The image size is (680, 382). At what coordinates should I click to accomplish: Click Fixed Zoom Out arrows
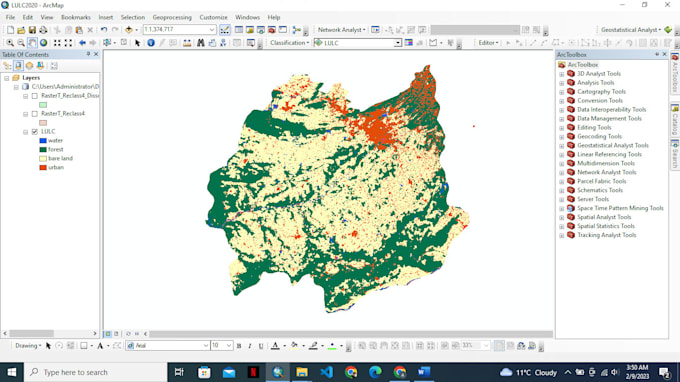coord(69,43)
